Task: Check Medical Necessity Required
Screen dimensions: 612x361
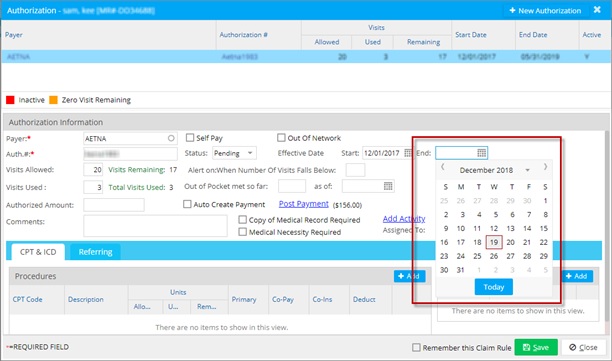Action: (x=242, y=232)
